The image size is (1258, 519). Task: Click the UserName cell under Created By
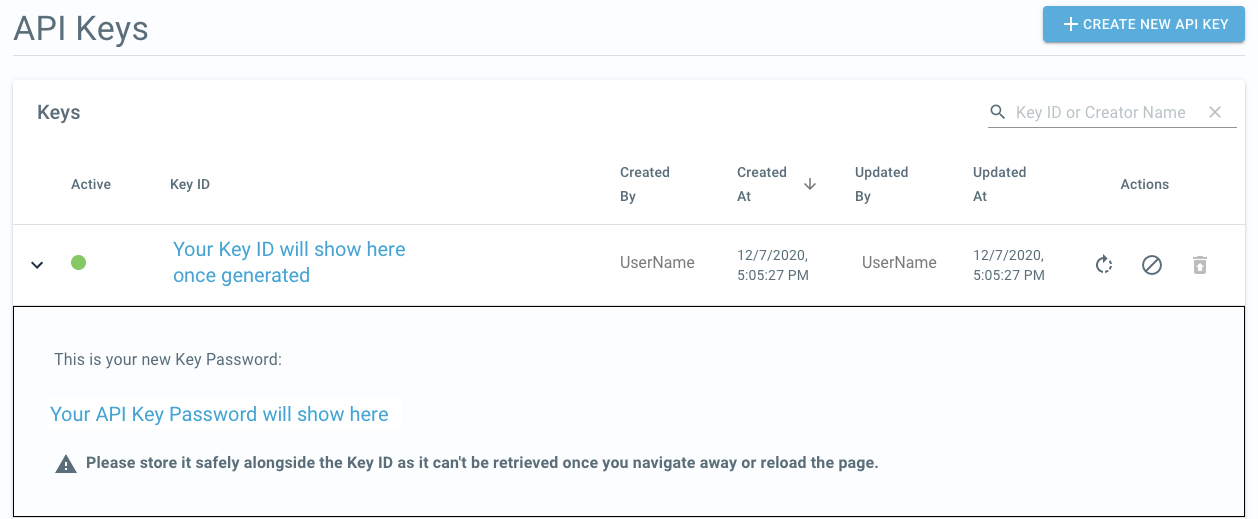(x=657, y=262)
